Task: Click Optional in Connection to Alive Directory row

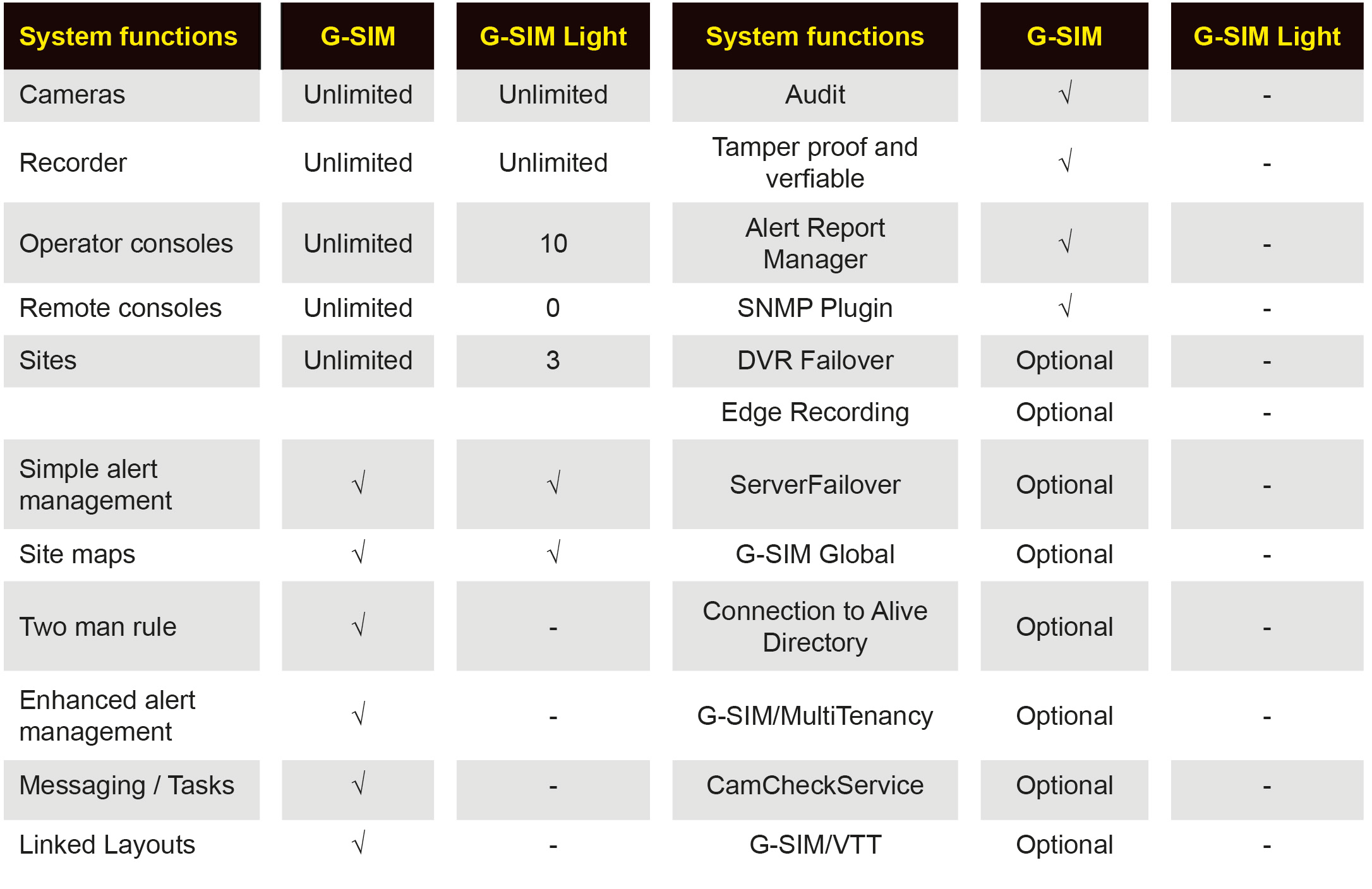Action: [x=1064, y=628]
